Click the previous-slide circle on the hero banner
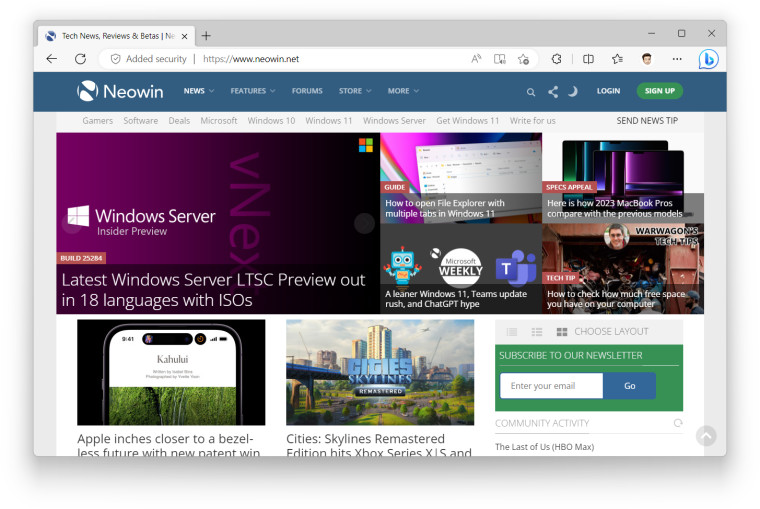The height and width of the screenshot is (509, 760). [x=72, y=223]
